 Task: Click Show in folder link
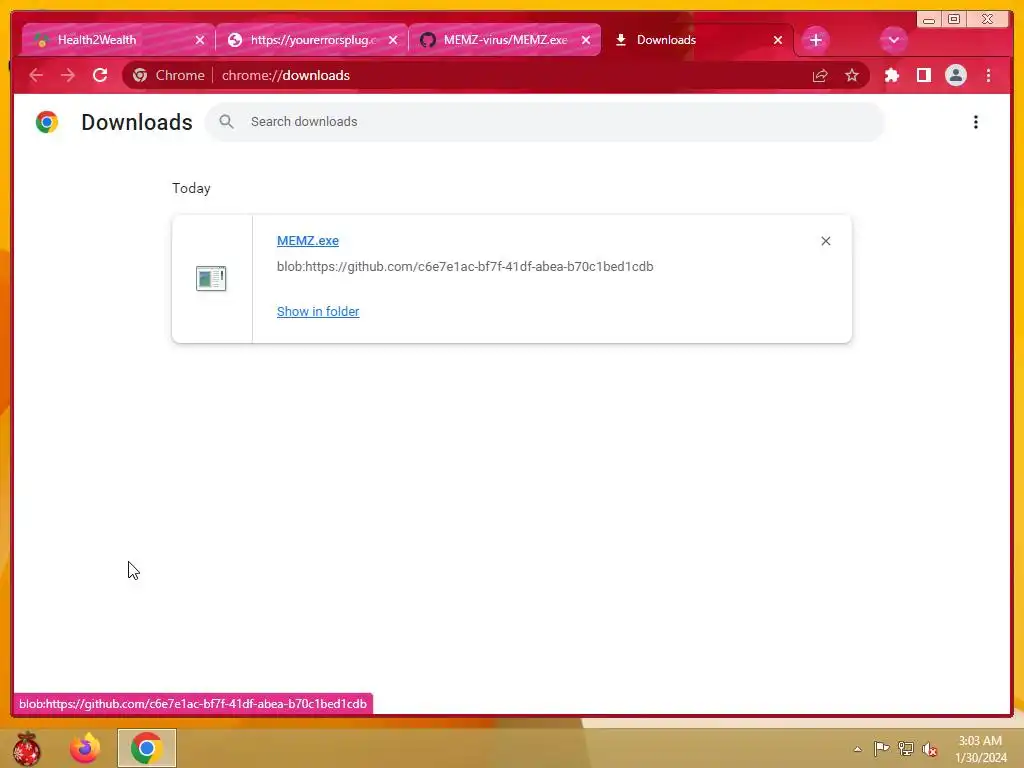[x=318, y=312]
